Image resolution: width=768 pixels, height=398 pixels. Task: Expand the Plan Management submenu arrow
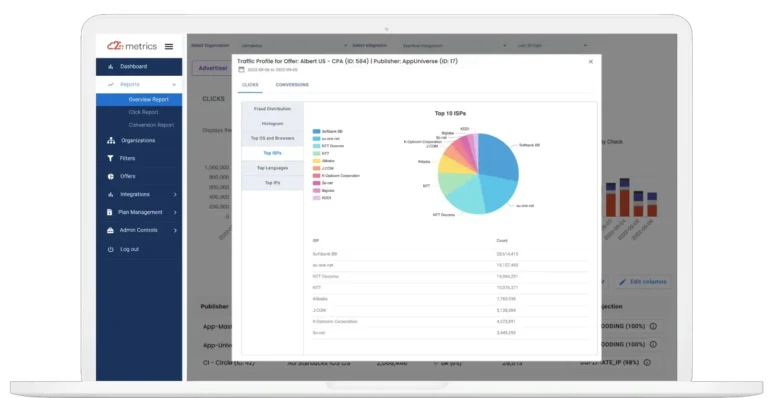(175, 212)
